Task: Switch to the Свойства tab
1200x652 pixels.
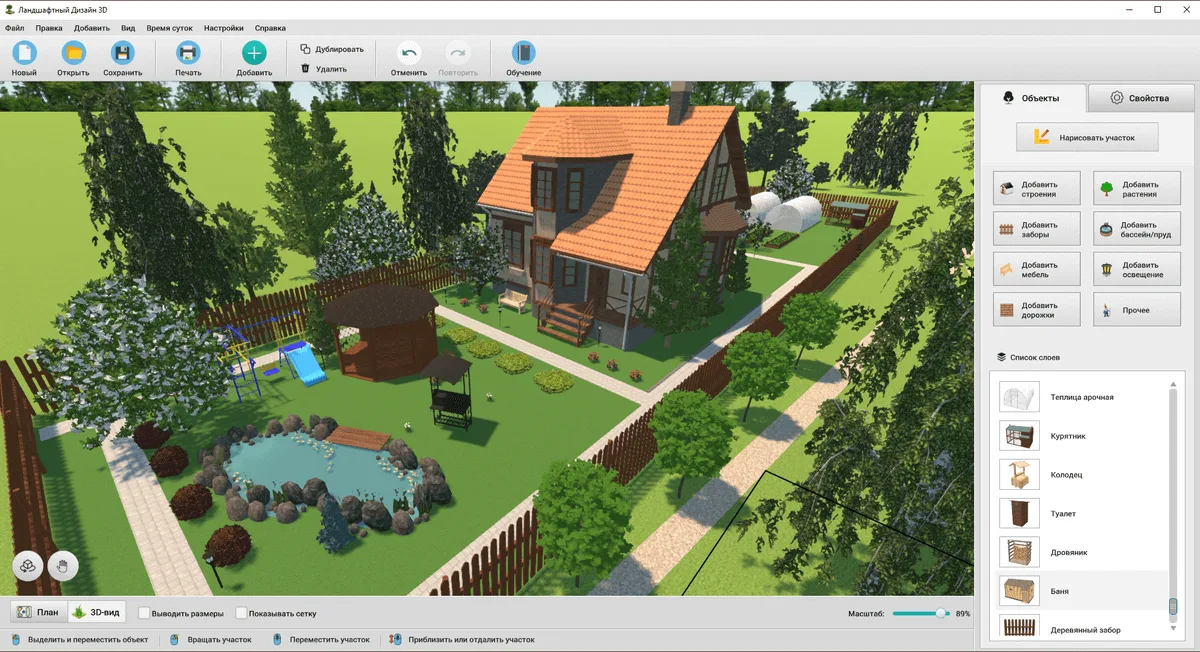Action: (x=1140, y=98)
